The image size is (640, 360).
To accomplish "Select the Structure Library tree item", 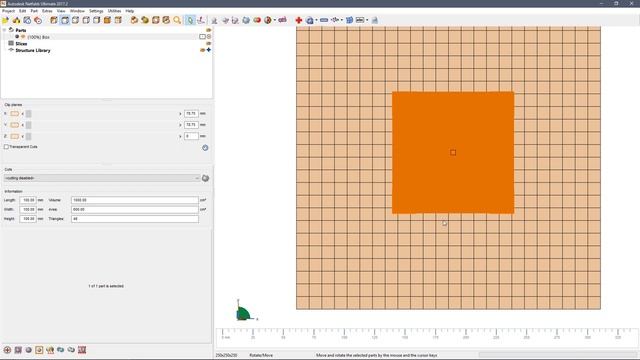I will pyautogui.click(x=33, y=51).
